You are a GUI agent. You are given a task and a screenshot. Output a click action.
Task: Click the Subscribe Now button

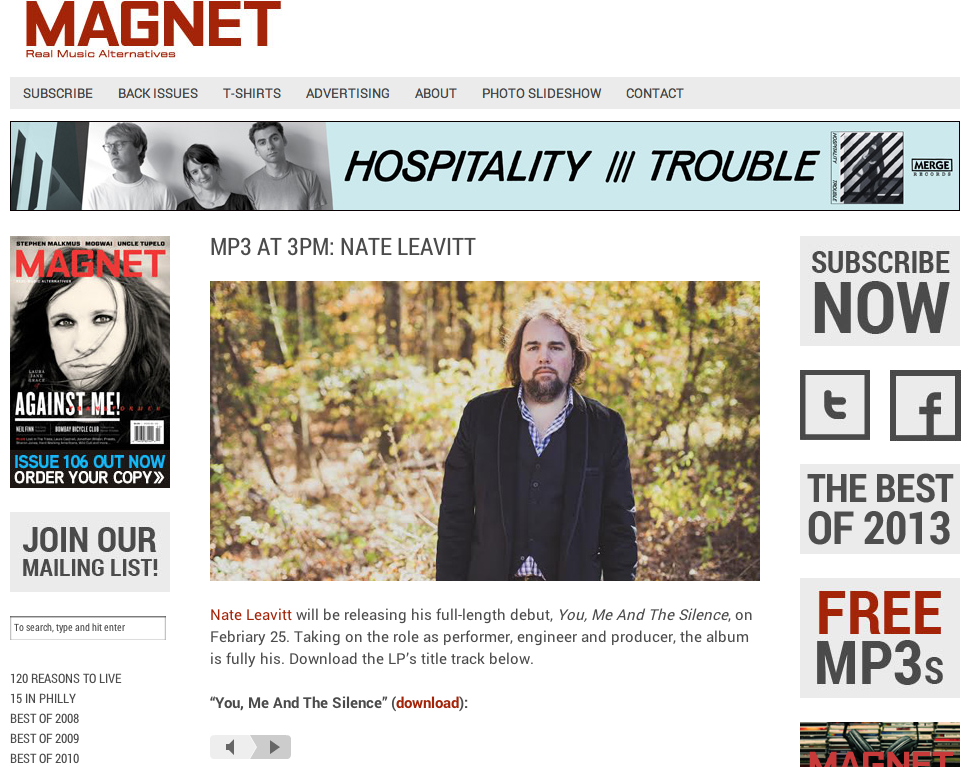[x=880, y=291]
